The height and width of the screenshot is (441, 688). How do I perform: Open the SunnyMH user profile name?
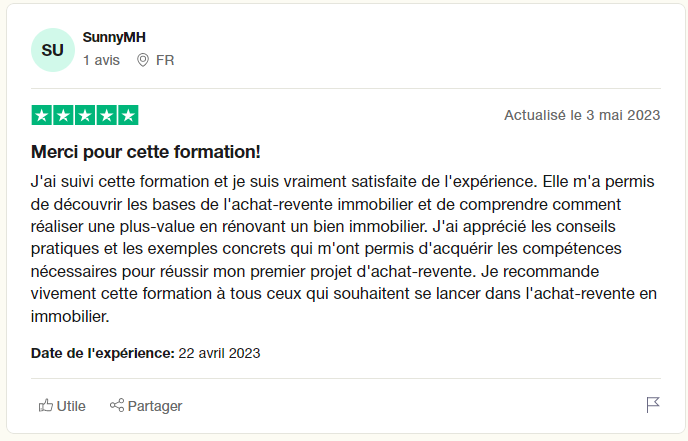pyautogui.click(x=115, y=38)
